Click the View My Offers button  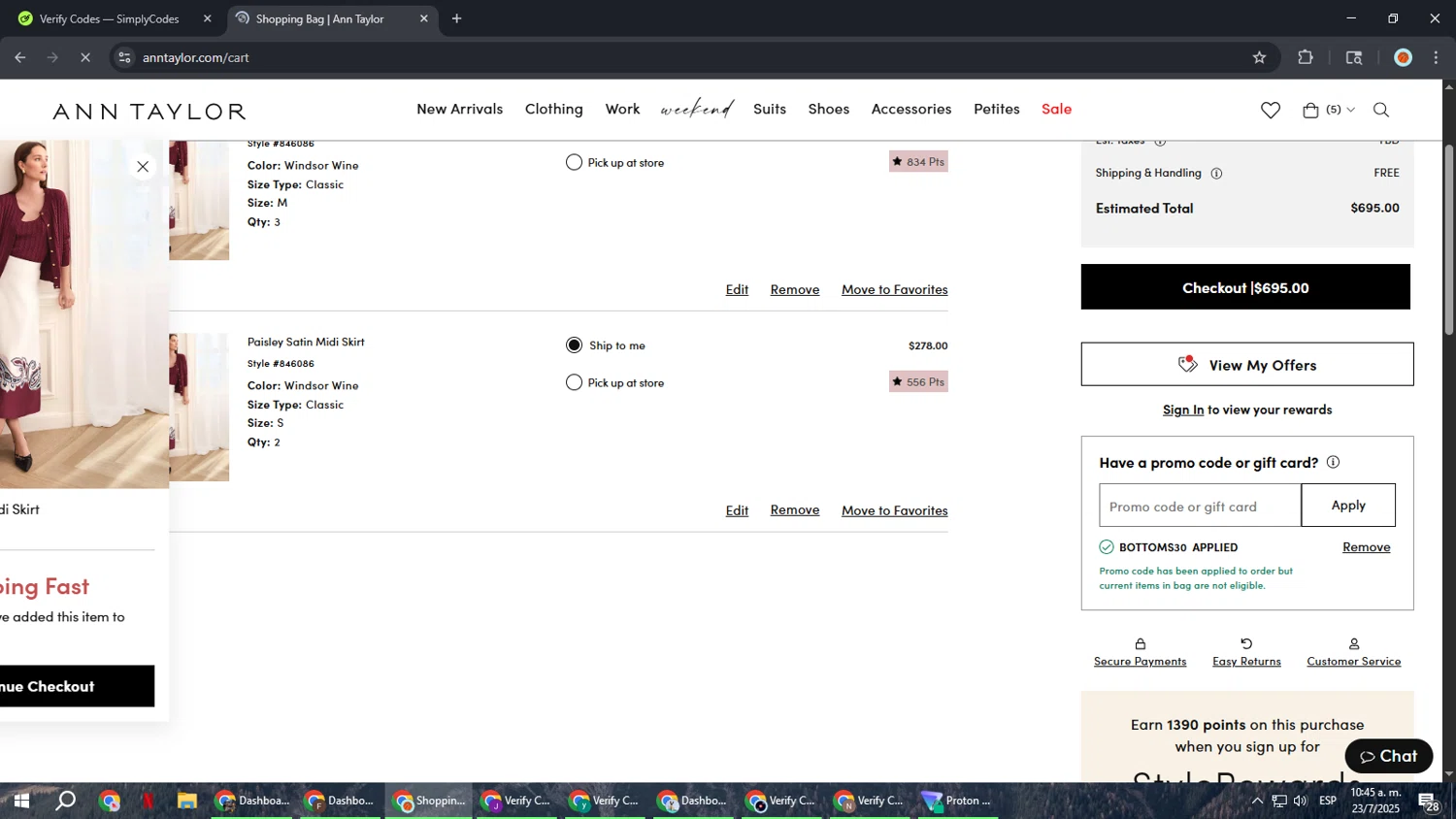pyautogui.click(x=1247, y=365)
